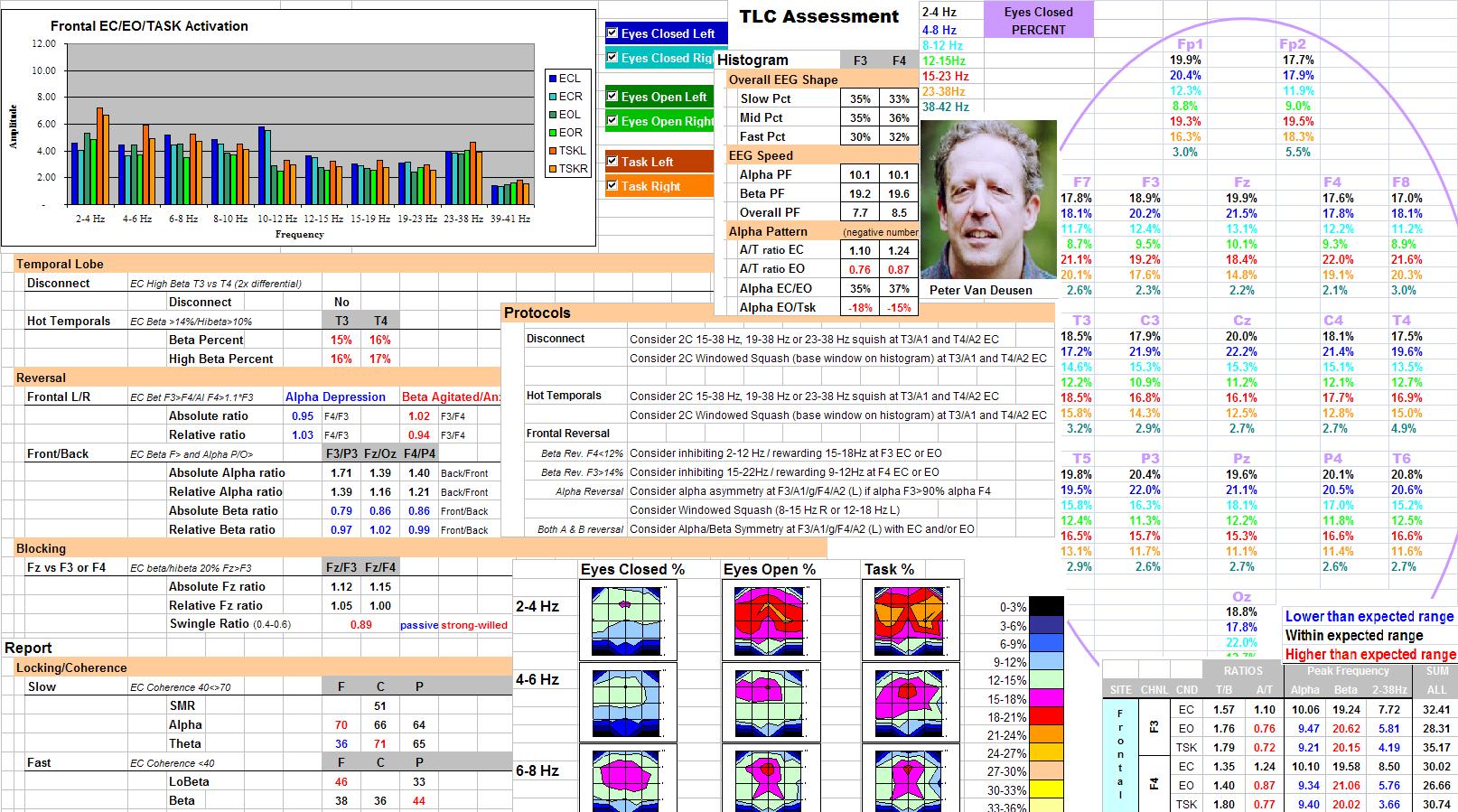Viewport: 1458px width, 812px height.
Task: Click the Report heading
Action: click(28, 648)
